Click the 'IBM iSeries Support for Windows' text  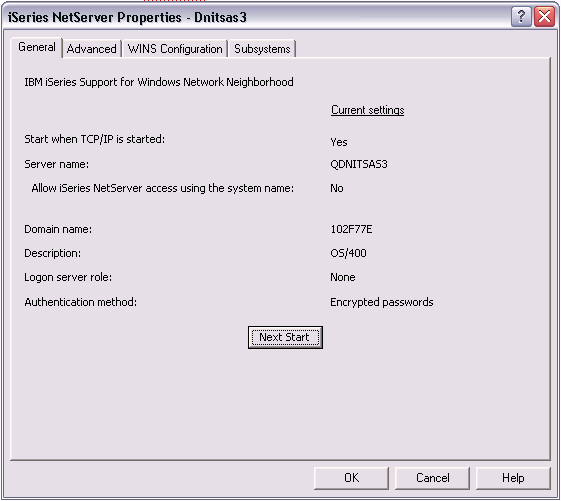(x=159, y=82)
